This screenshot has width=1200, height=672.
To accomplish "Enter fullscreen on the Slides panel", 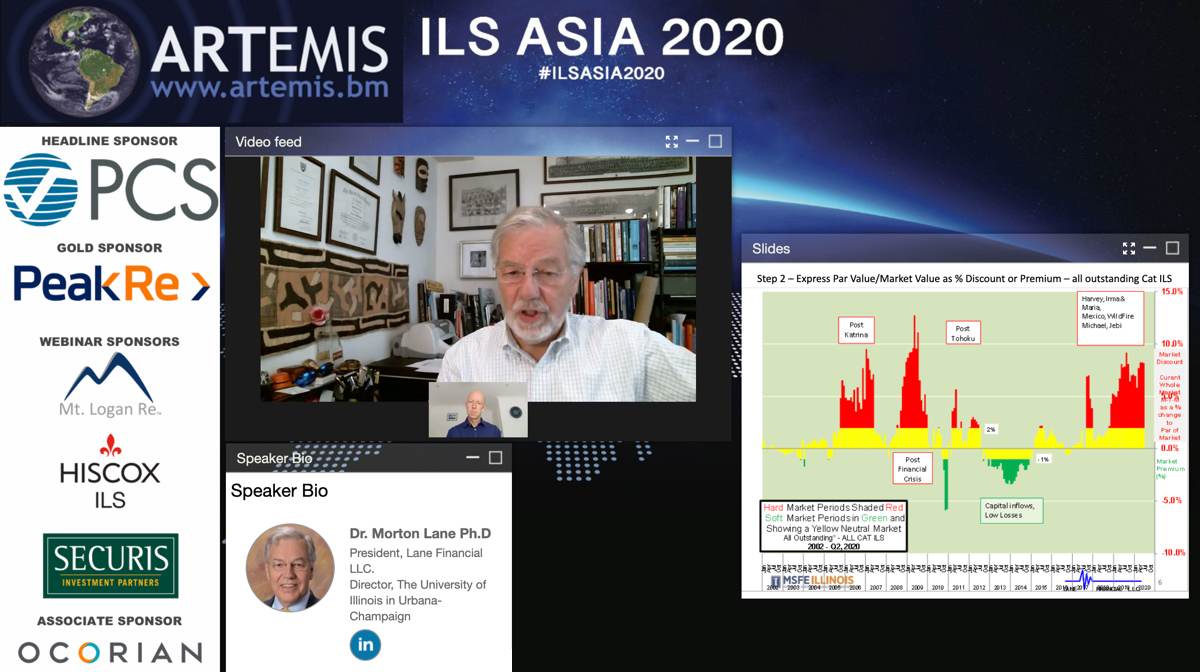I will (1128, 248).
